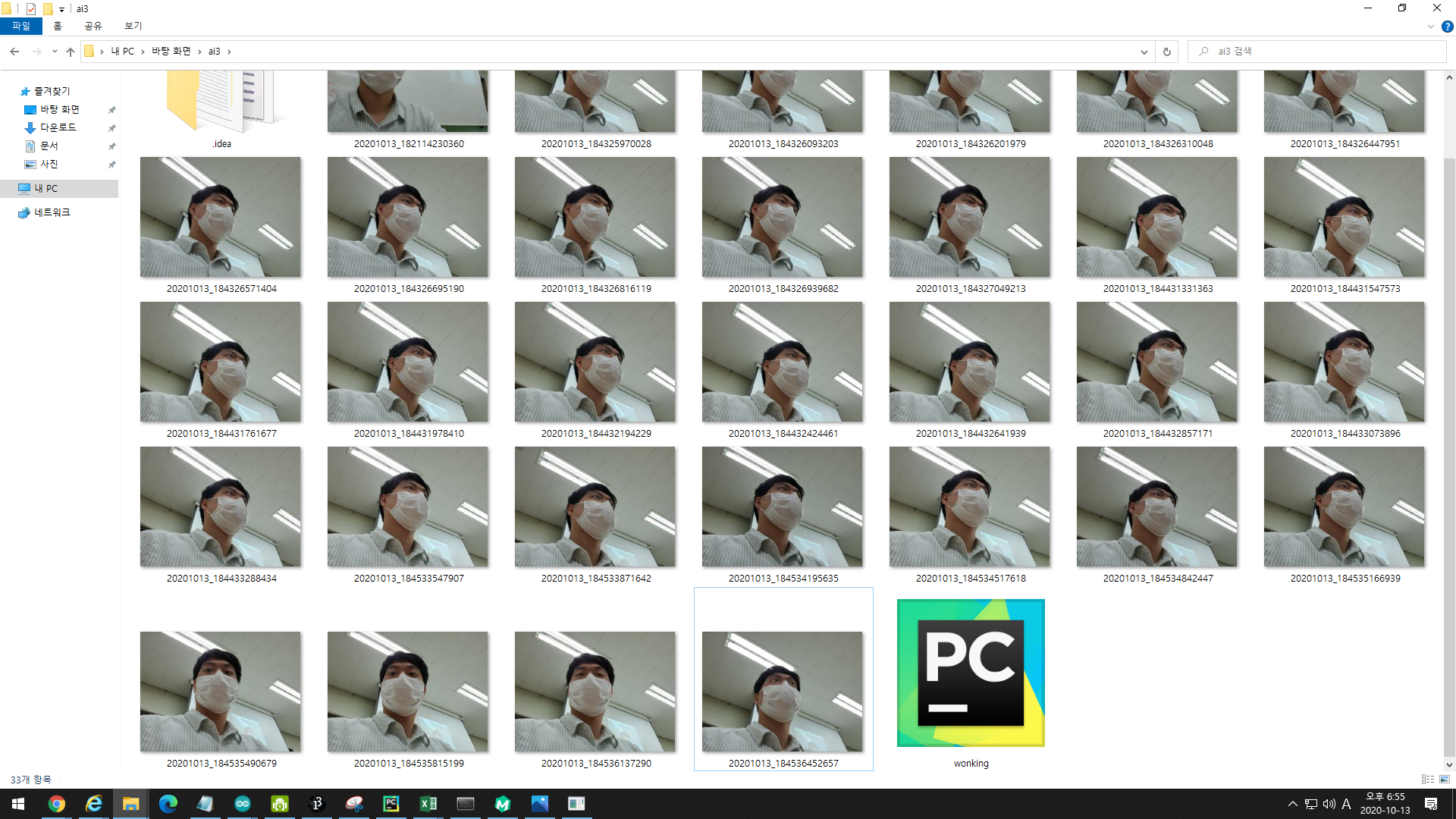The width and height of the screenshot is (1456, 819).
Task: Open the Help question mark icon
Action: coord(1447,27)
